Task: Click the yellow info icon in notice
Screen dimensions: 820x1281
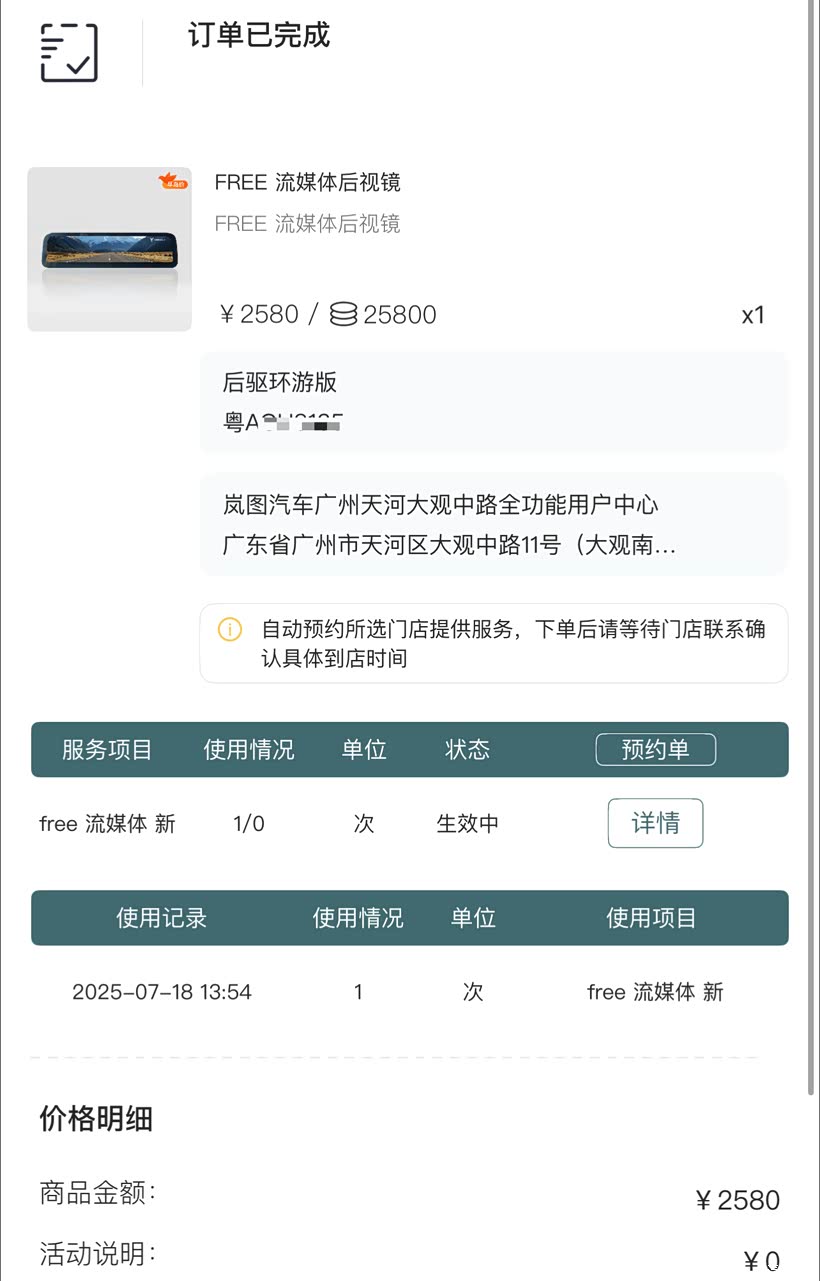Action: (230, 629)
